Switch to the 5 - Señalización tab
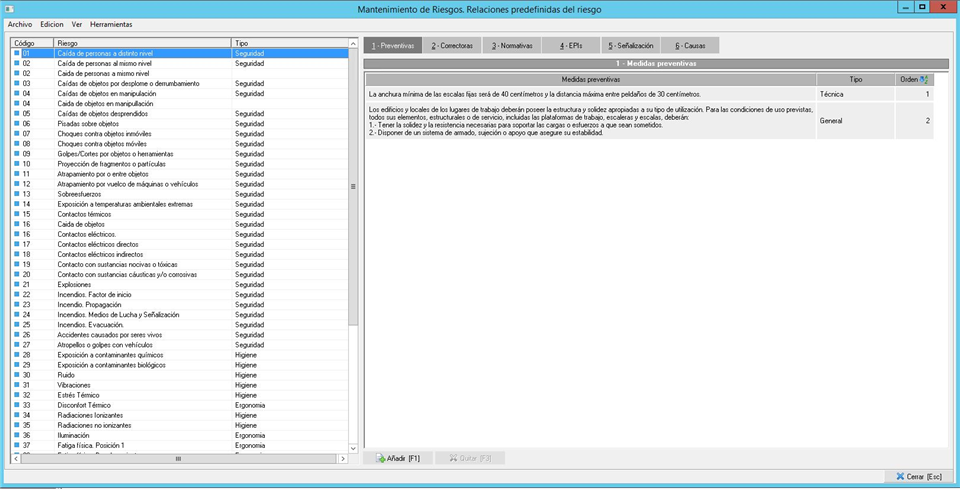Screen dimensions: 960x489 [x=631, y=45]
